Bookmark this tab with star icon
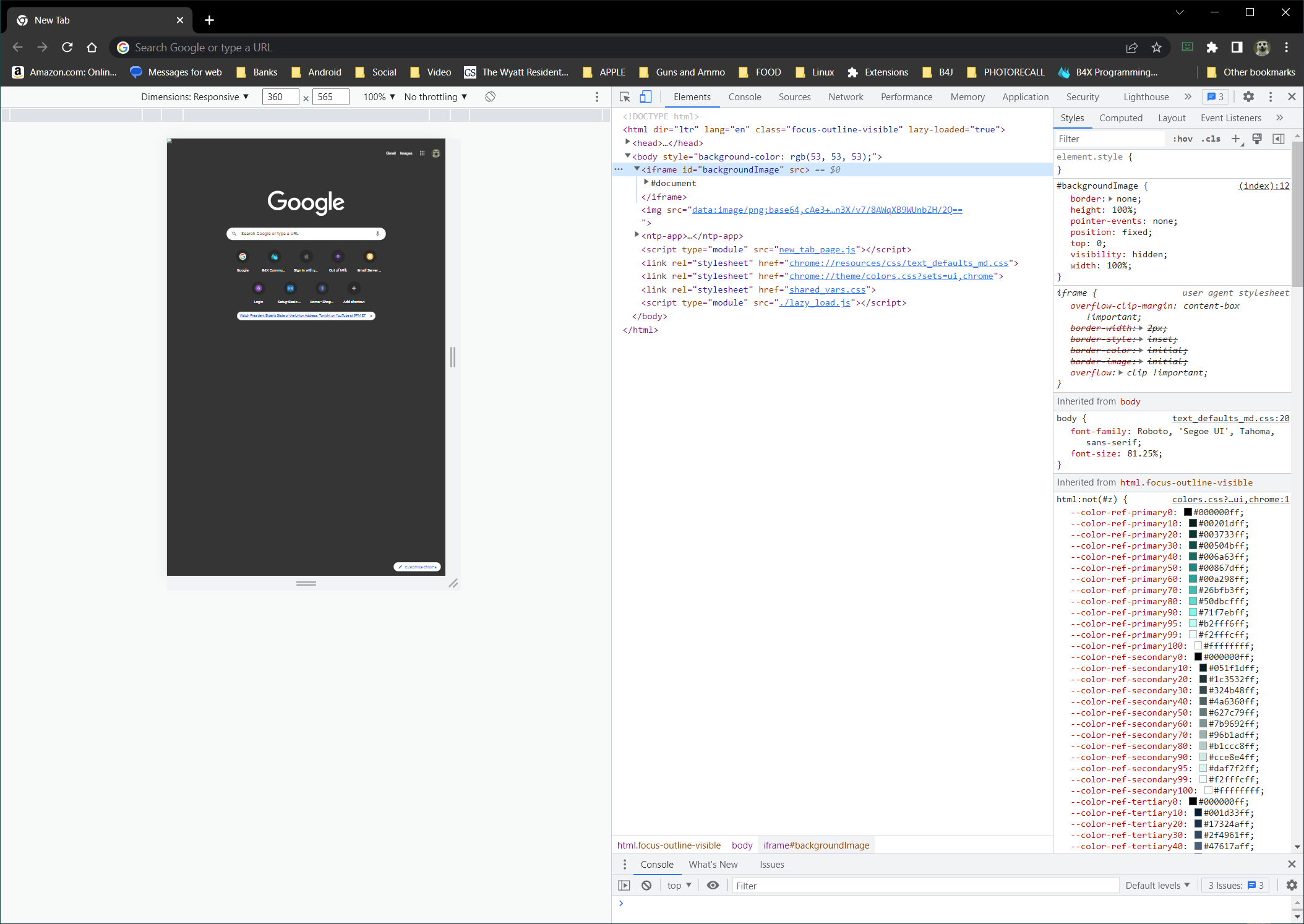The height and width of the screenshot is (924, 1304). click(1157, 48)
